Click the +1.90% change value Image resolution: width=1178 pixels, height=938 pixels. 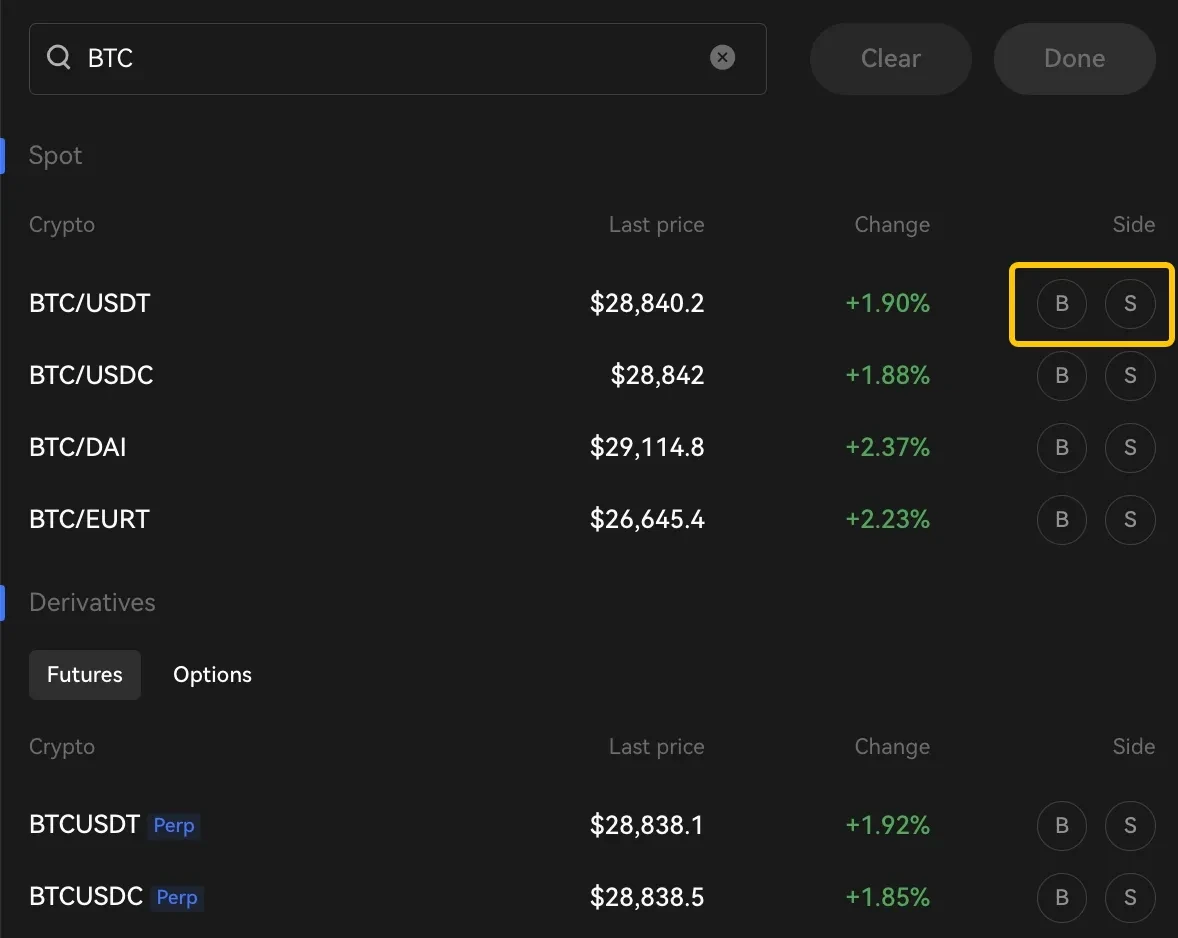click(887, 303)
